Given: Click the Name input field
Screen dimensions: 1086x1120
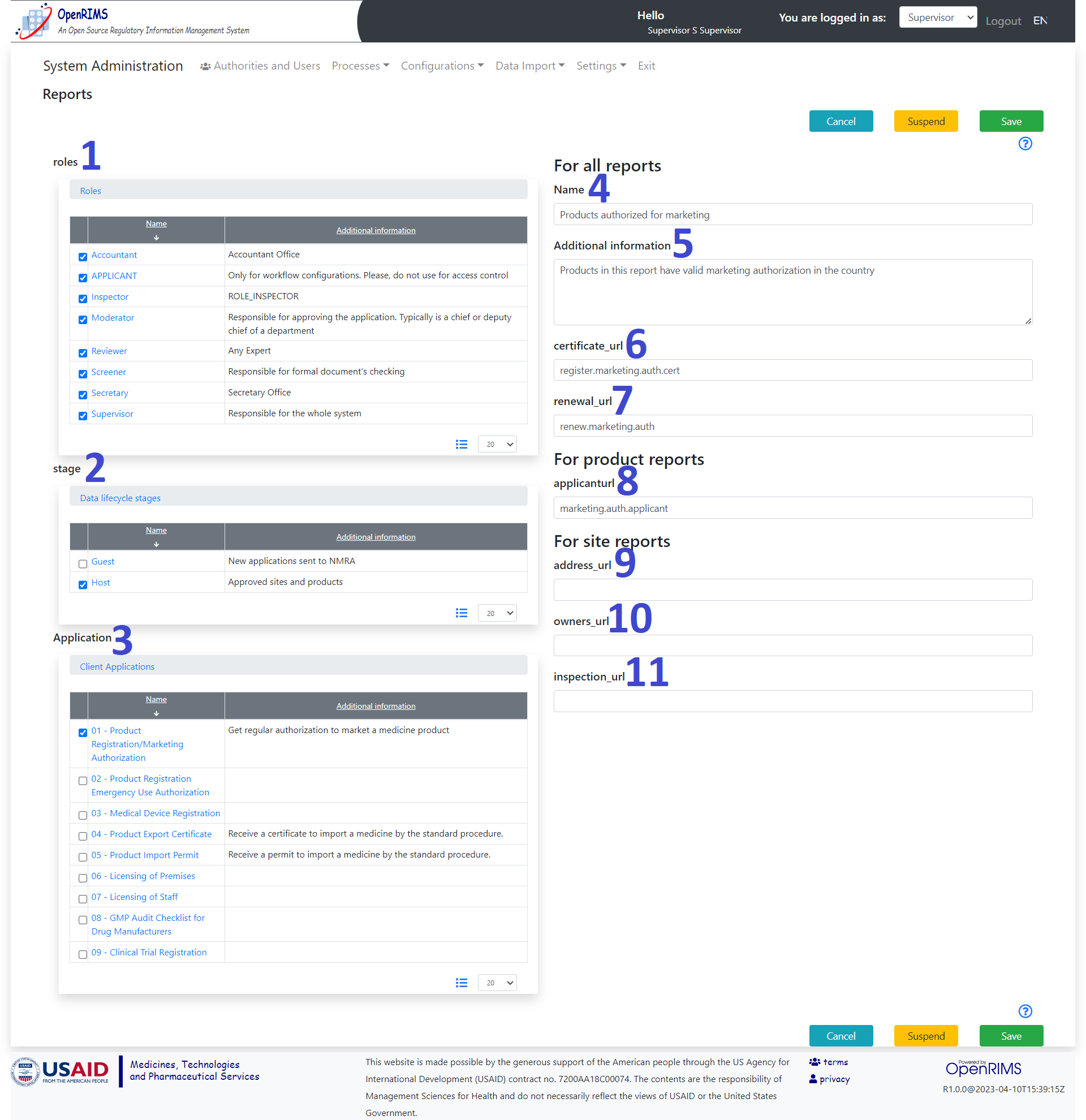Looking at the screenshot, I should [x=792, y=214].
